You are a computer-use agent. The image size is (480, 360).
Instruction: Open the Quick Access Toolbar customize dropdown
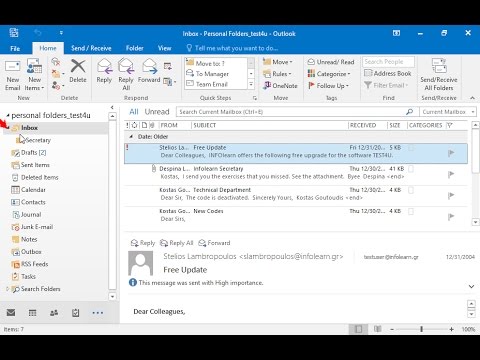61,33
